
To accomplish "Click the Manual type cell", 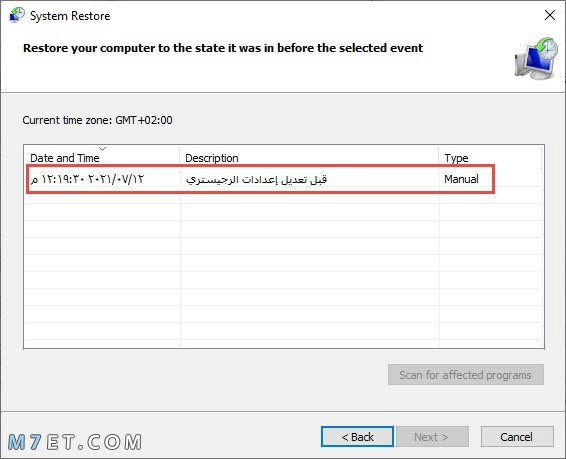I will 461,179.
